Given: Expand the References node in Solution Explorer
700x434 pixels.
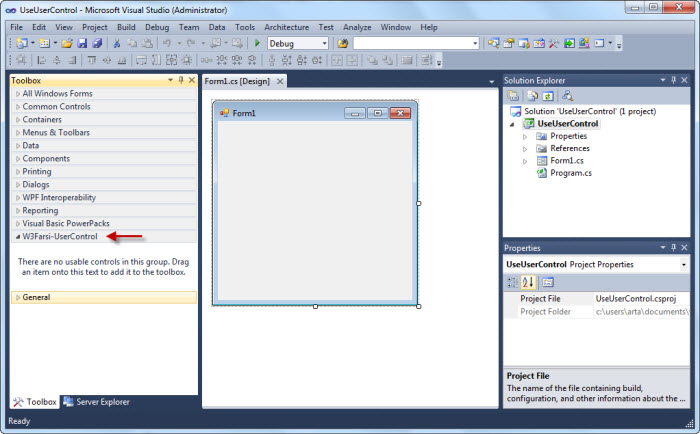Looking at the screenshot, I should click(524, 149).
